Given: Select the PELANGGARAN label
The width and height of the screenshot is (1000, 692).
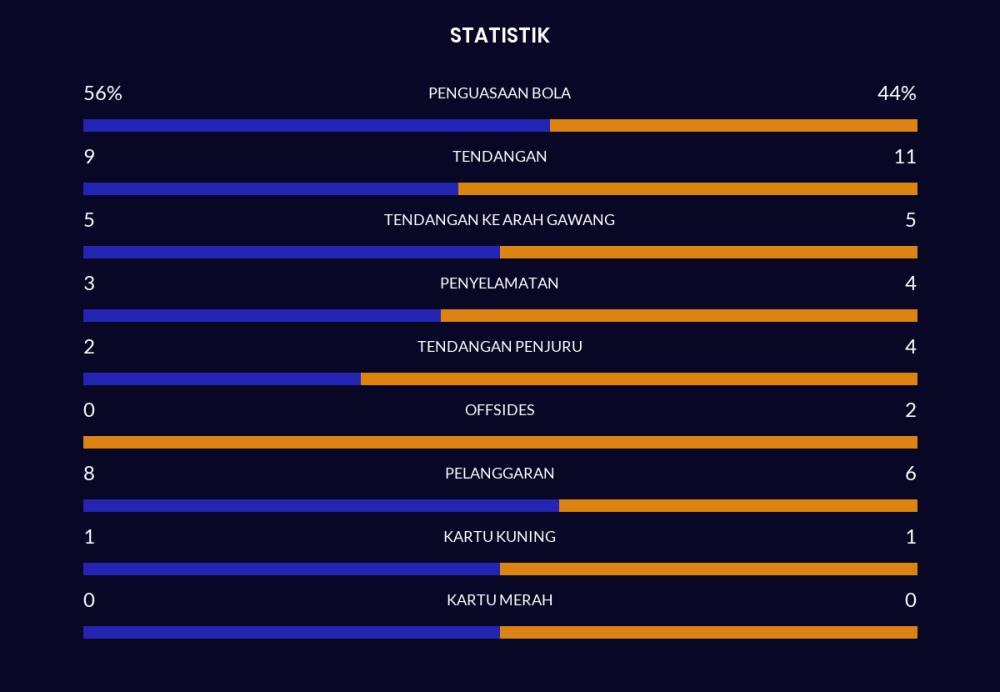Looking at the screenshot, I should coord(499,473).
